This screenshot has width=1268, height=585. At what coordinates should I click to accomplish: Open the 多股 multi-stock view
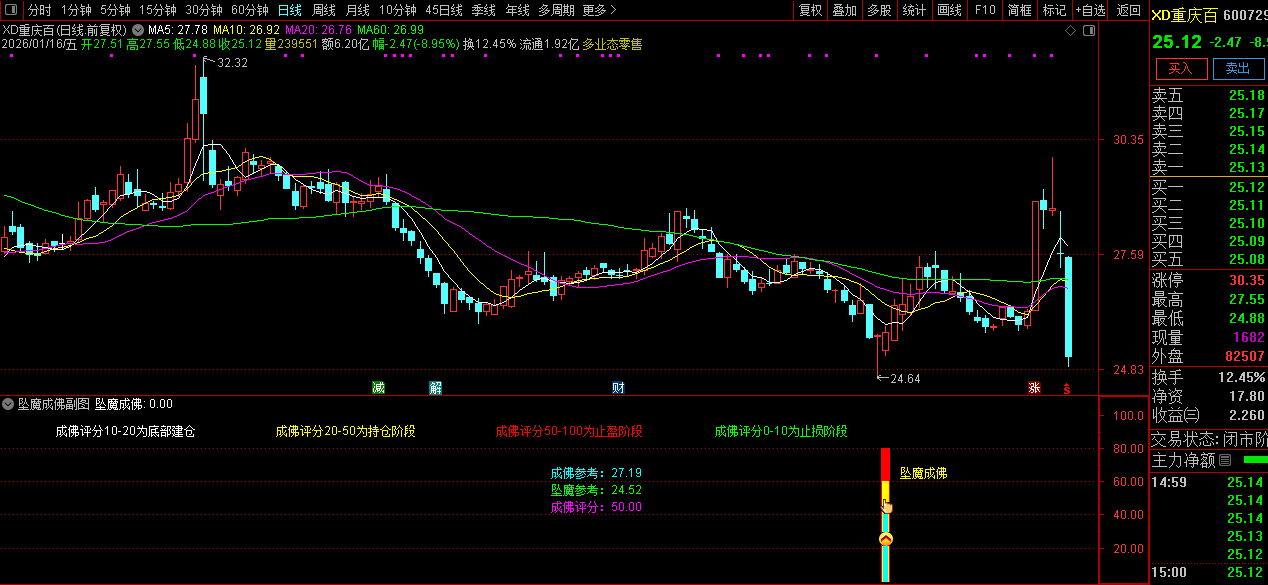pyautogui.click(x=879, y=10)
